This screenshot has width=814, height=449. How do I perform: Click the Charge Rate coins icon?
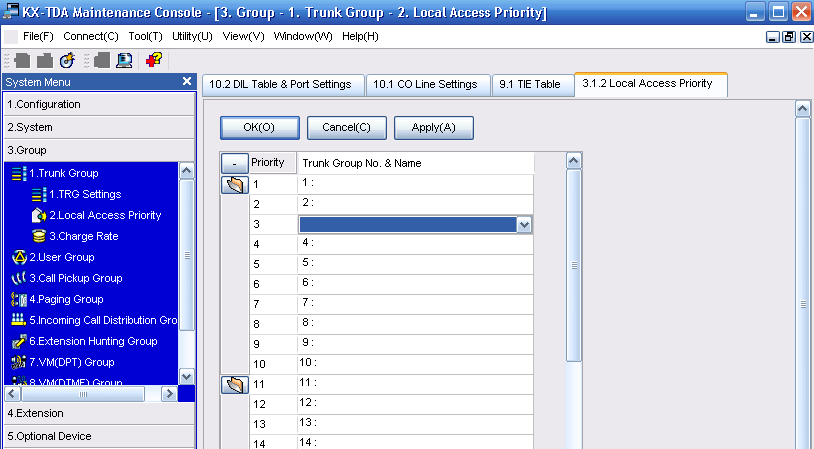coord(39,236)
